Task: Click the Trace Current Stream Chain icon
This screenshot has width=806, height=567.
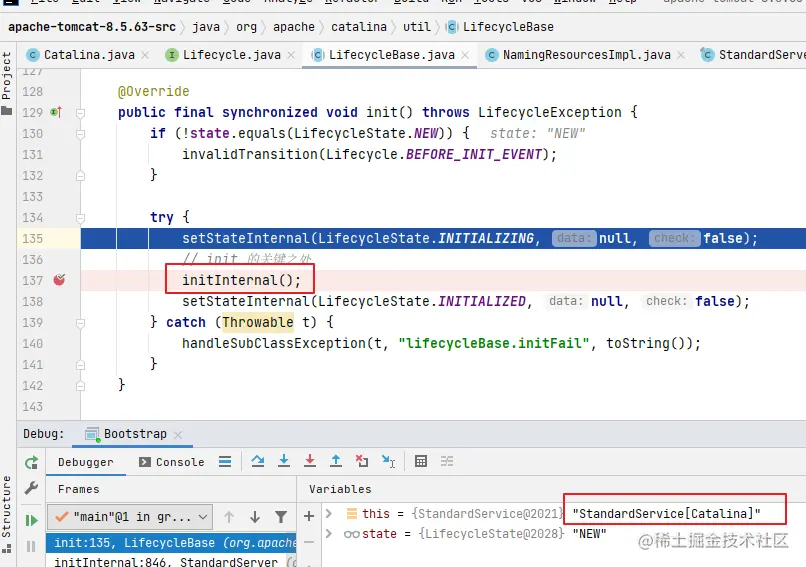Action: click(x=447, y=461)
